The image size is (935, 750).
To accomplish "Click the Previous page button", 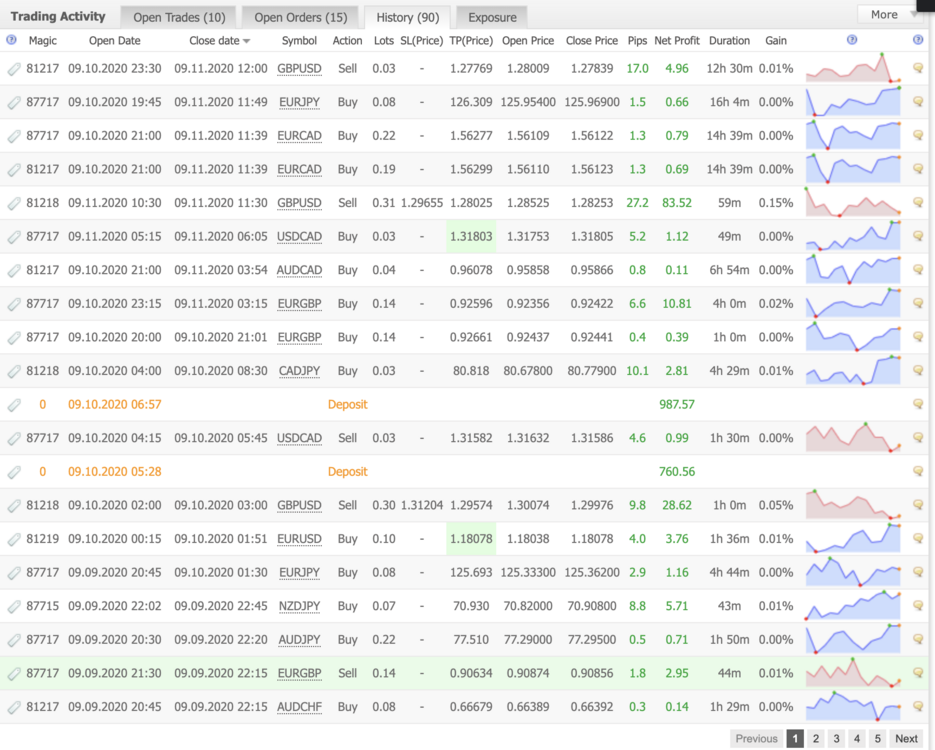I will 756,739.
